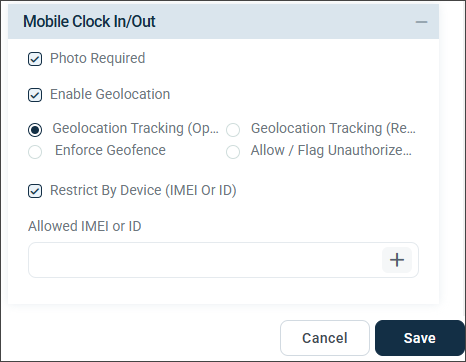Click Restrict By Device (IMEI Or ID) label
Image resolution: width=466 pixels, height=362 pixels.
point(143,190)
